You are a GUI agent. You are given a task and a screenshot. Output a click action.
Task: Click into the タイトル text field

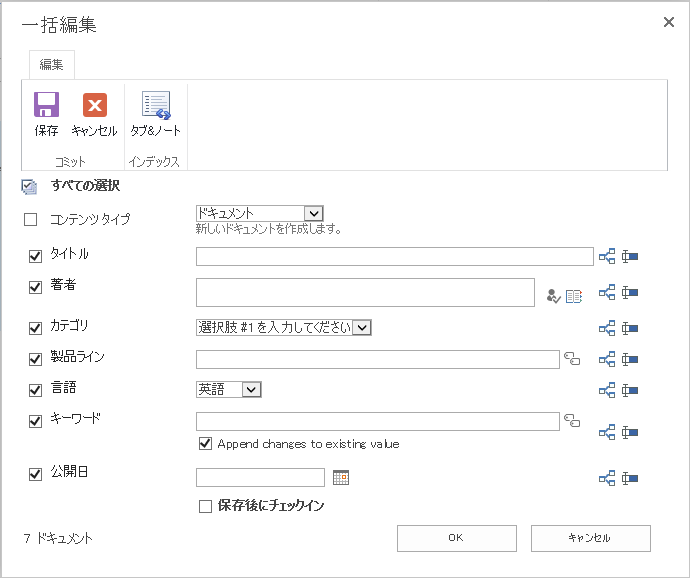[394, 257]
